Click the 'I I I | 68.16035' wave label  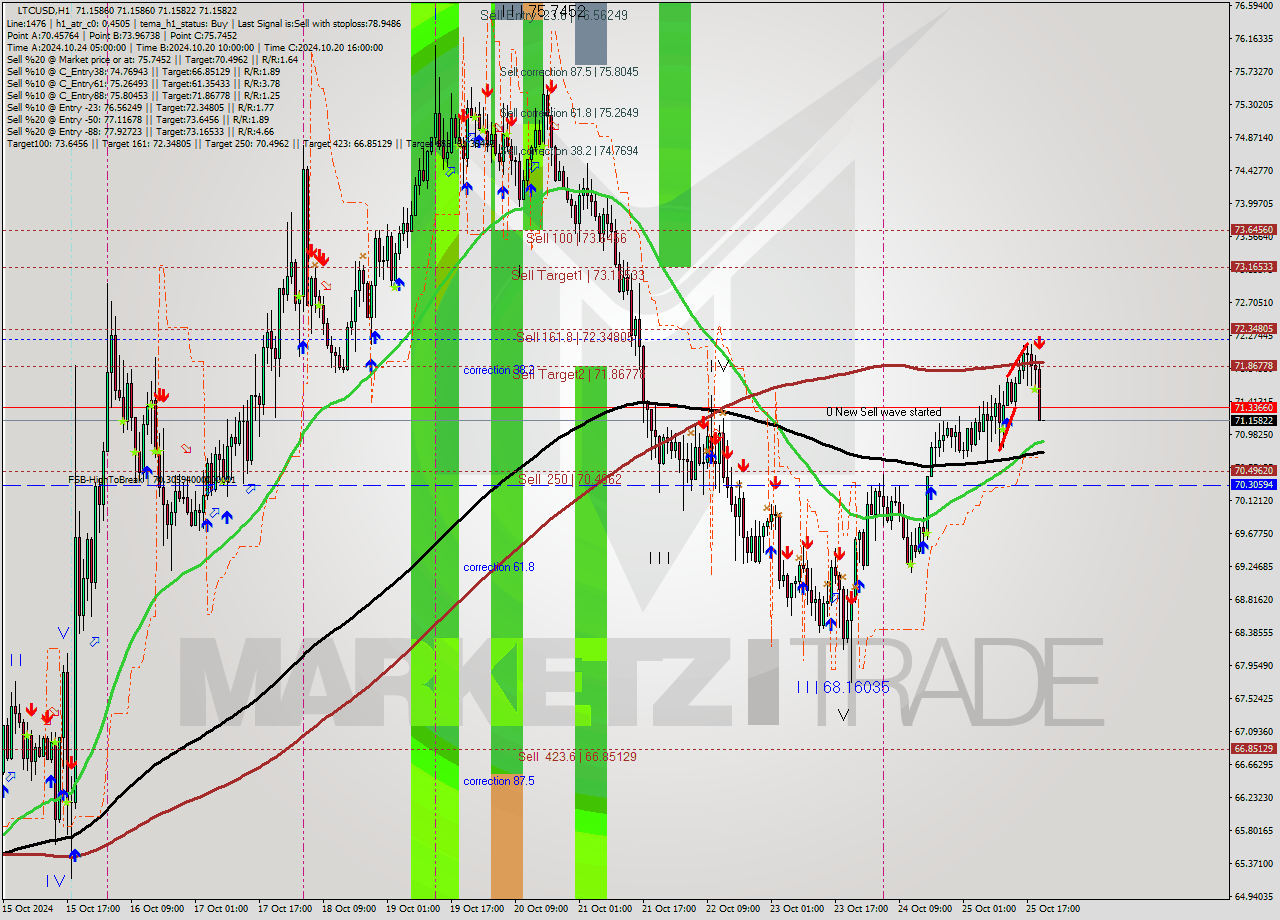click(x=843, y=687)
